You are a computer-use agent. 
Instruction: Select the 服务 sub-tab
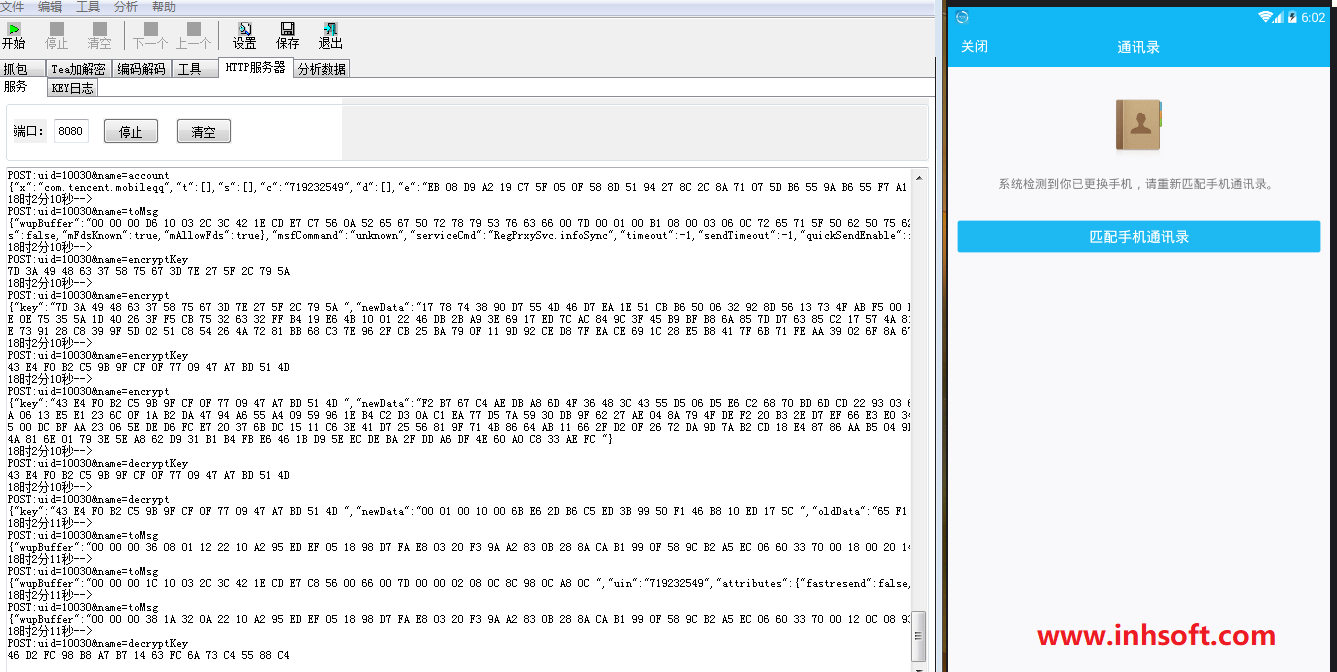pyautogui.click(x=22, y=87)
